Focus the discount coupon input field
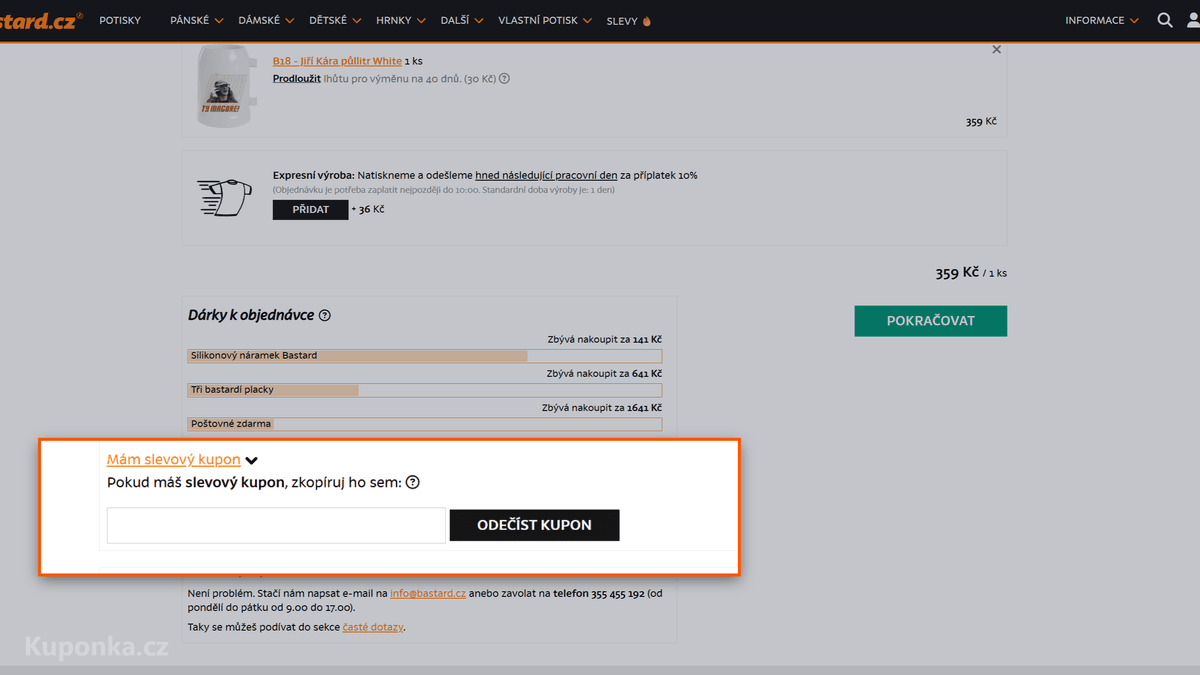 (x=276, y=526)
